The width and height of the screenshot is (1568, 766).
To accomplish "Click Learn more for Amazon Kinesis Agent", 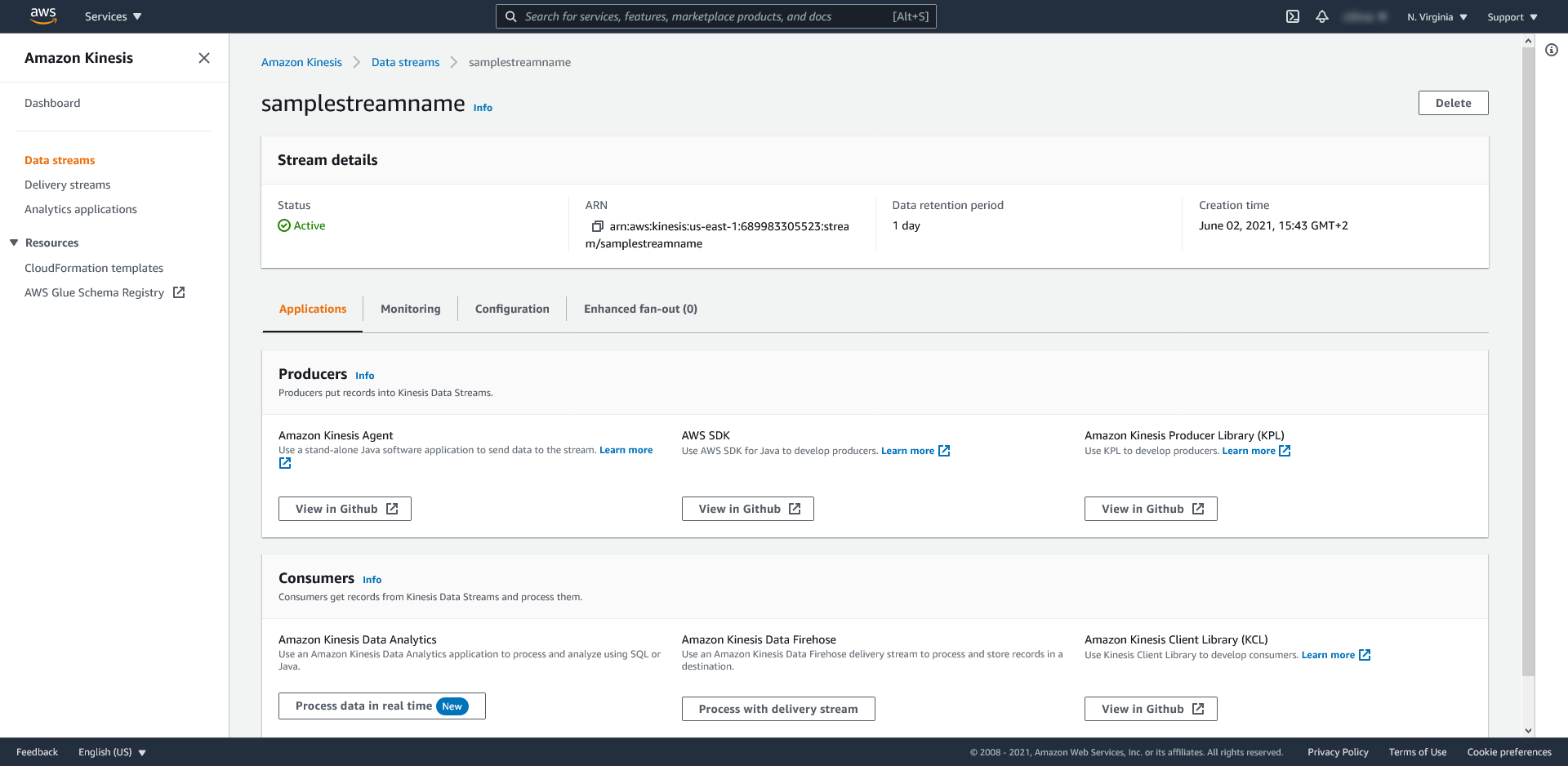I will (x=626, y=450).
